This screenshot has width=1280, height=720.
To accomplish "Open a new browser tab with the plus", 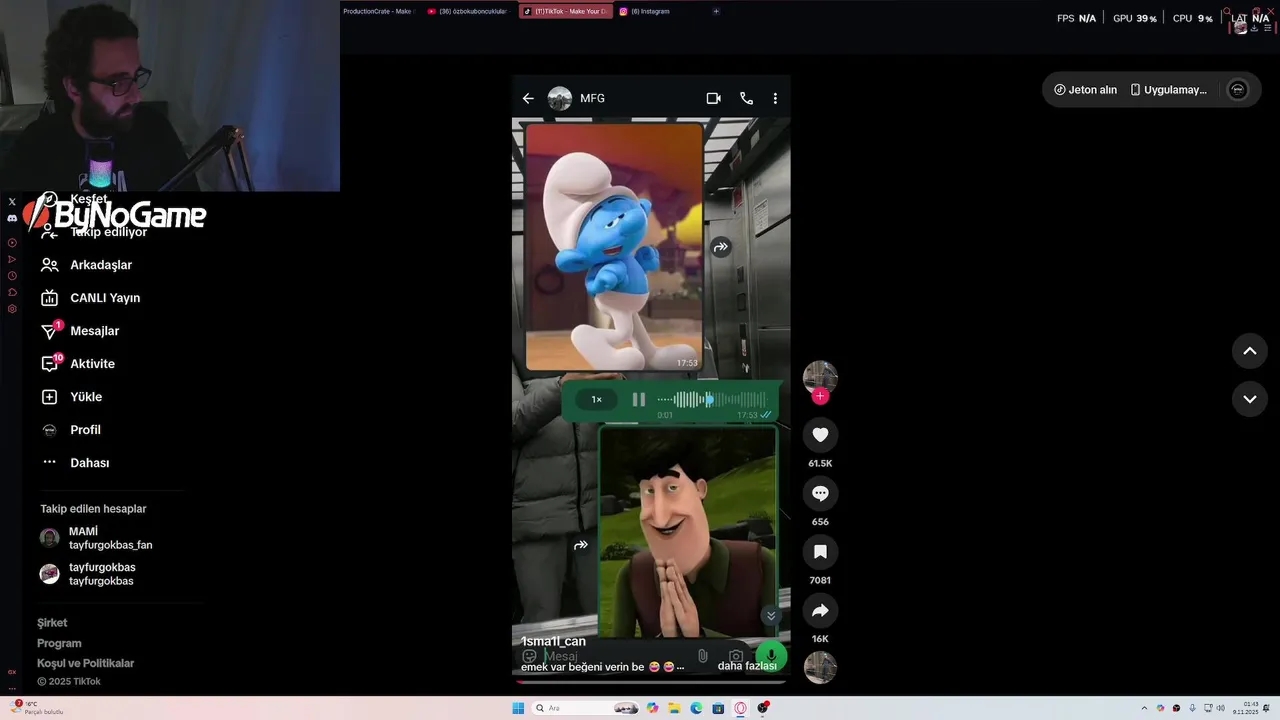I will [716, 11].
